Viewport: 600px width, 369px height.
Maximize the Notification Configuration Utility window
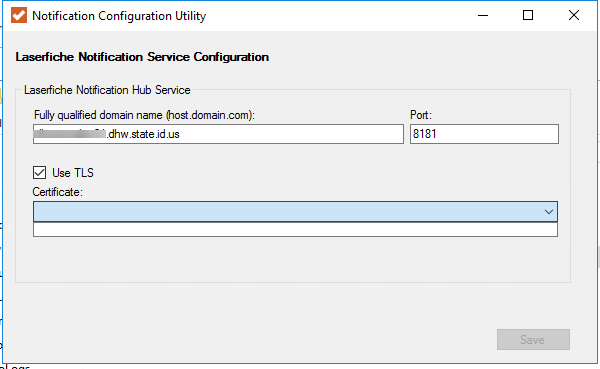point(528,16)
